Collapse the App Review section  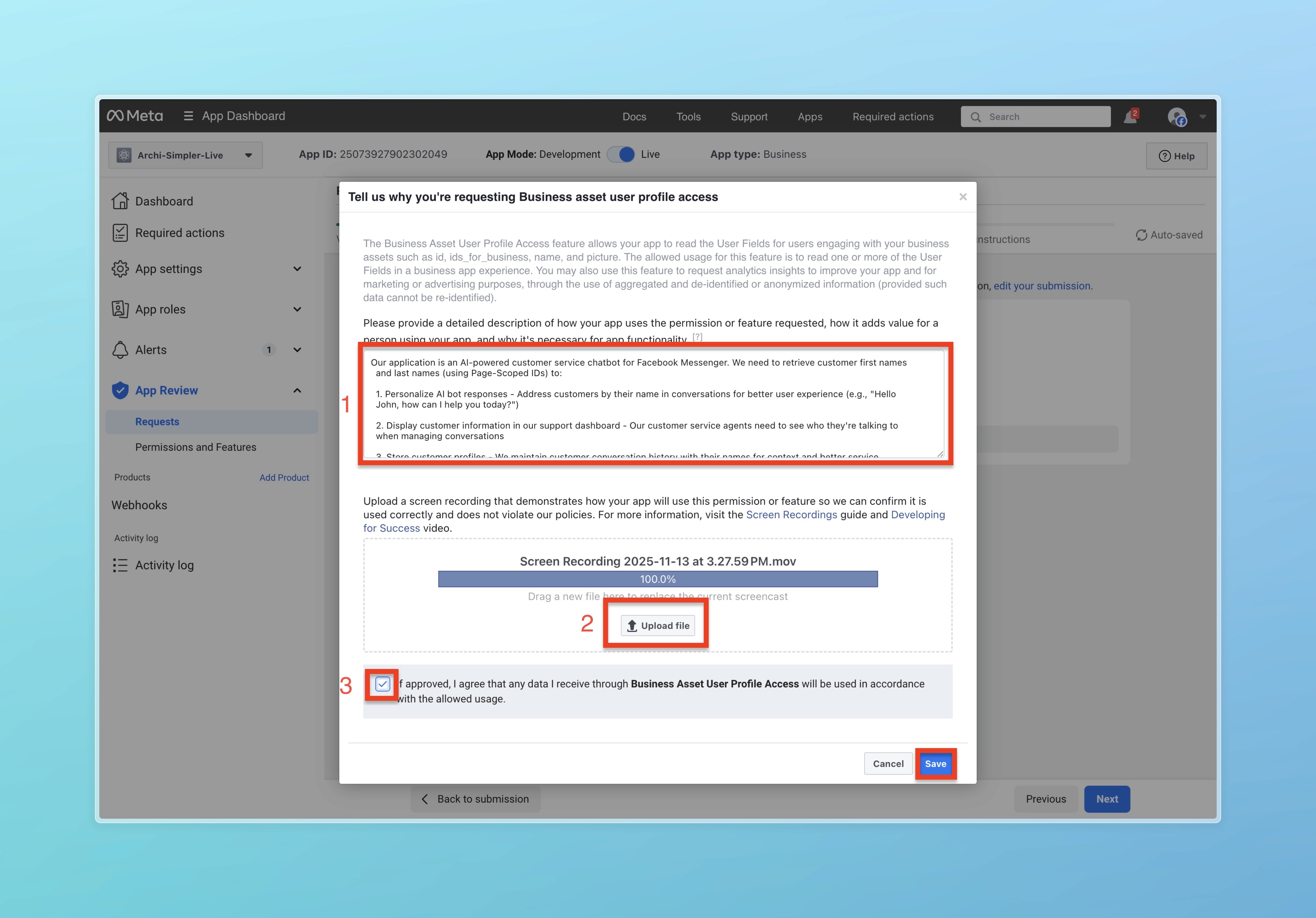coord(297,390)
